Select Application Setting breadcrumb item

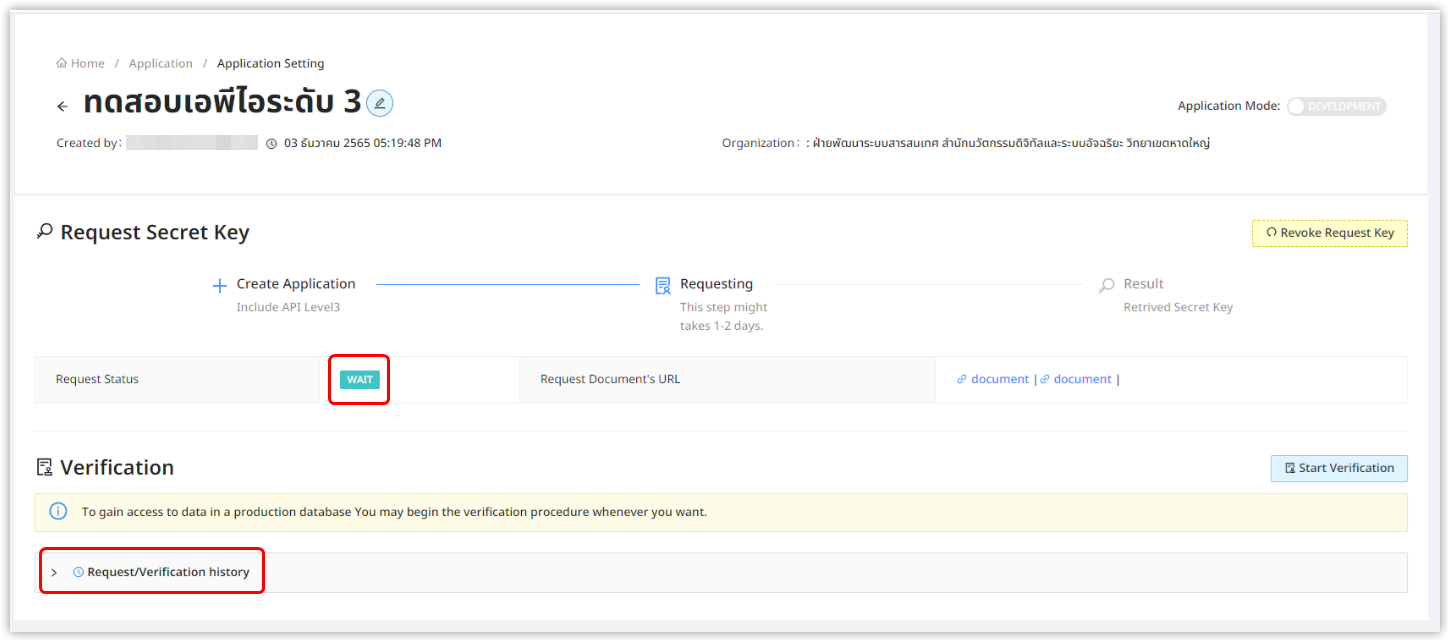270,64
